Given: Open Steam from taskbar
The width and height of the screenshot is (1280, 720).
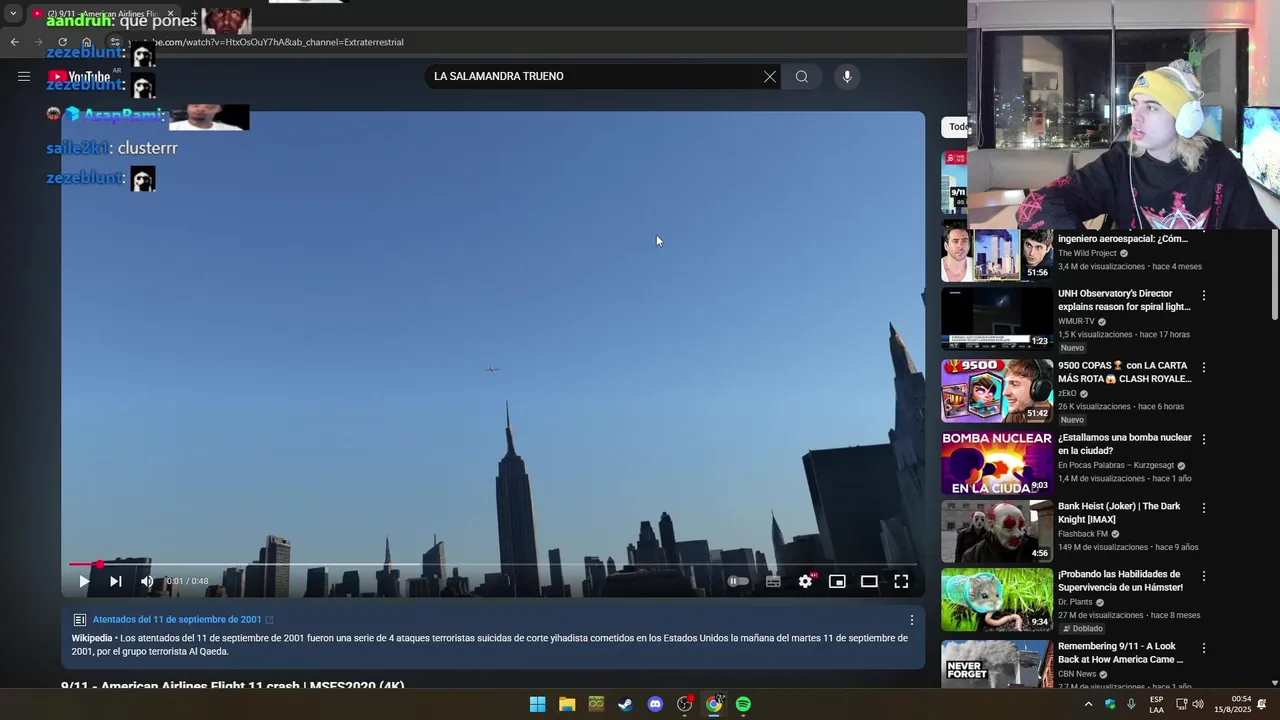Looking at the screenshot, I should [x=625, y=704].
